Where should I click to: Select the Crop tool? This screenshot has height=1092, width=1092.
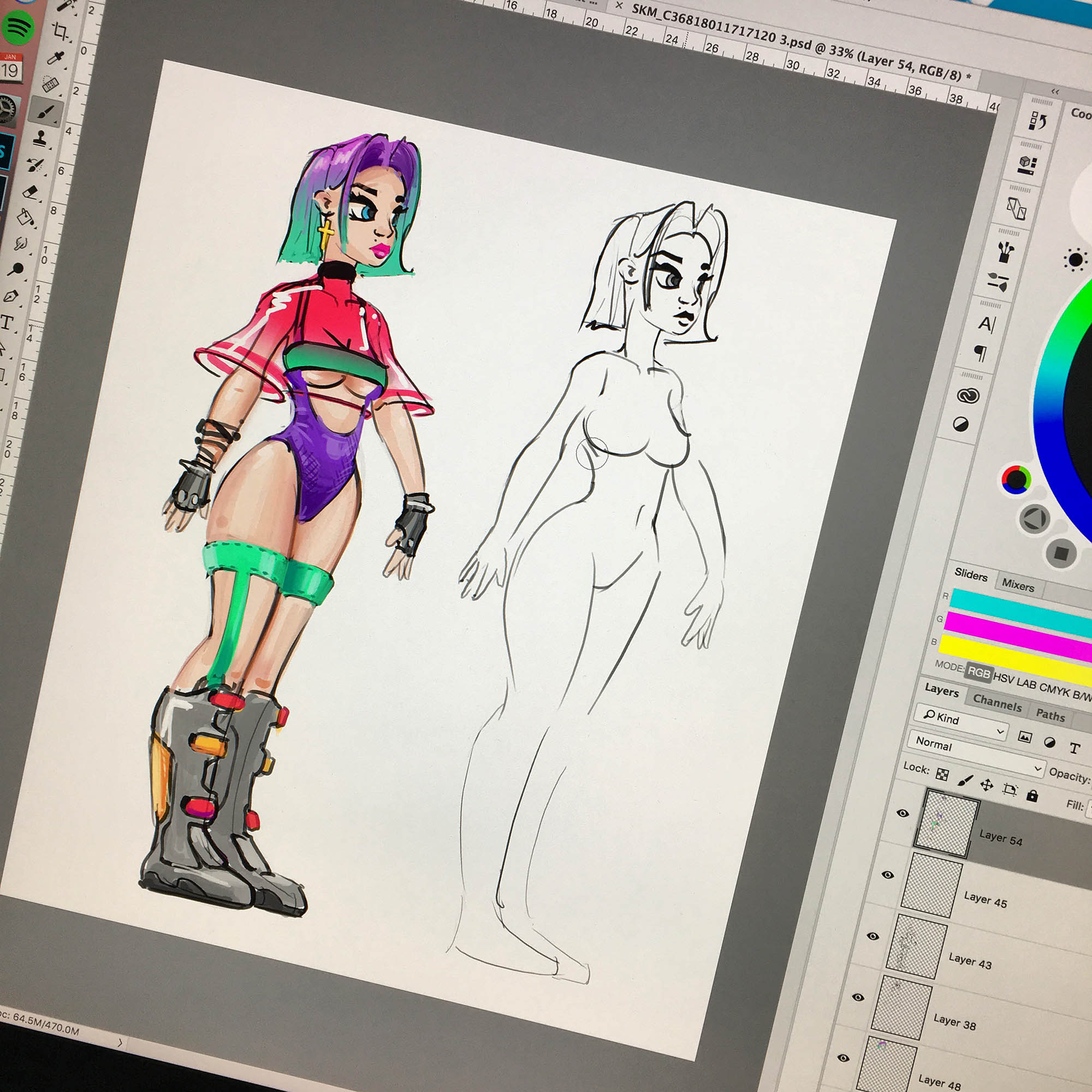pos(61,31)
